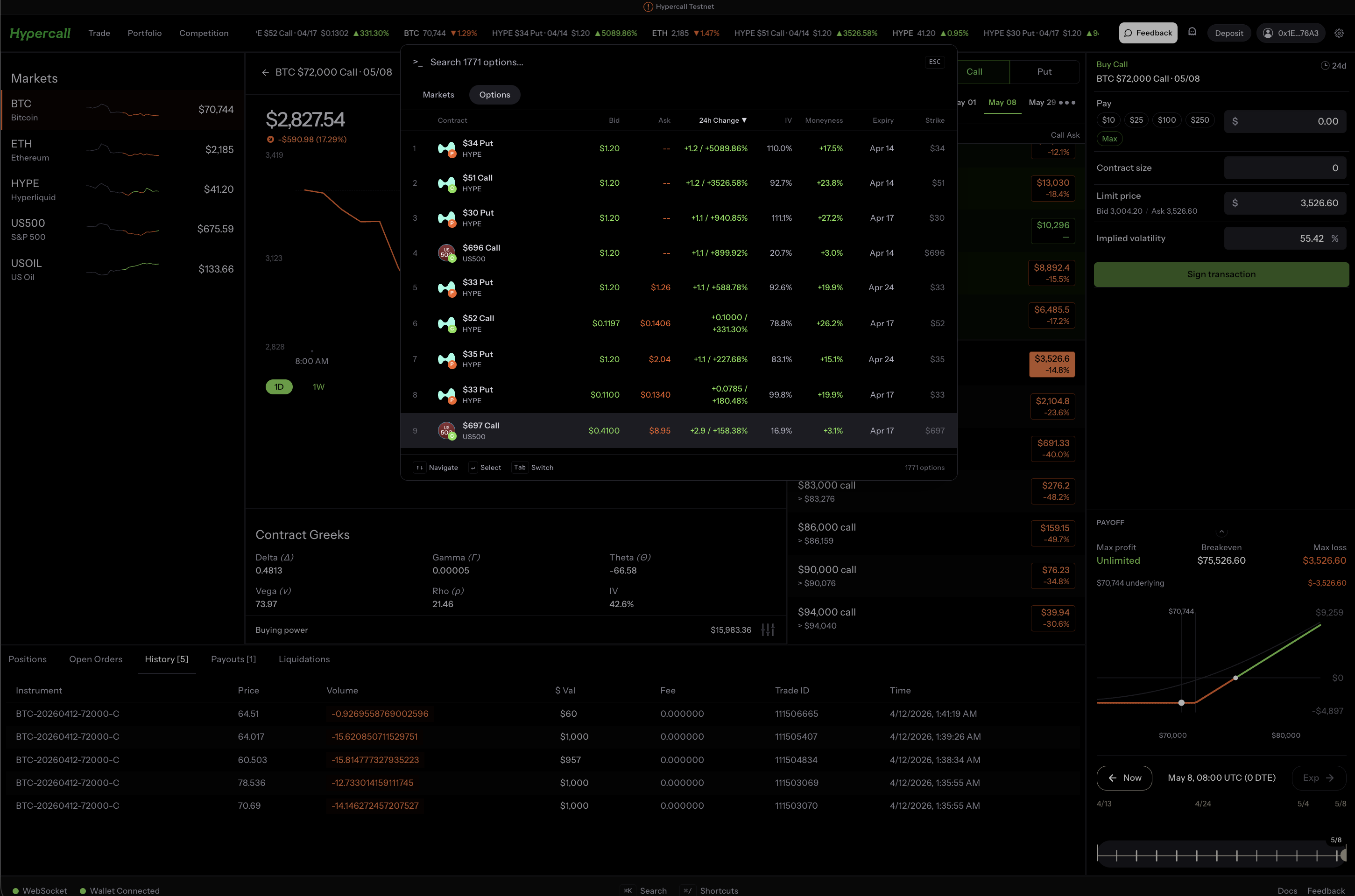Click the Limit price input
This screenshot has width=1355, height=896.
tap(1285, 203)
